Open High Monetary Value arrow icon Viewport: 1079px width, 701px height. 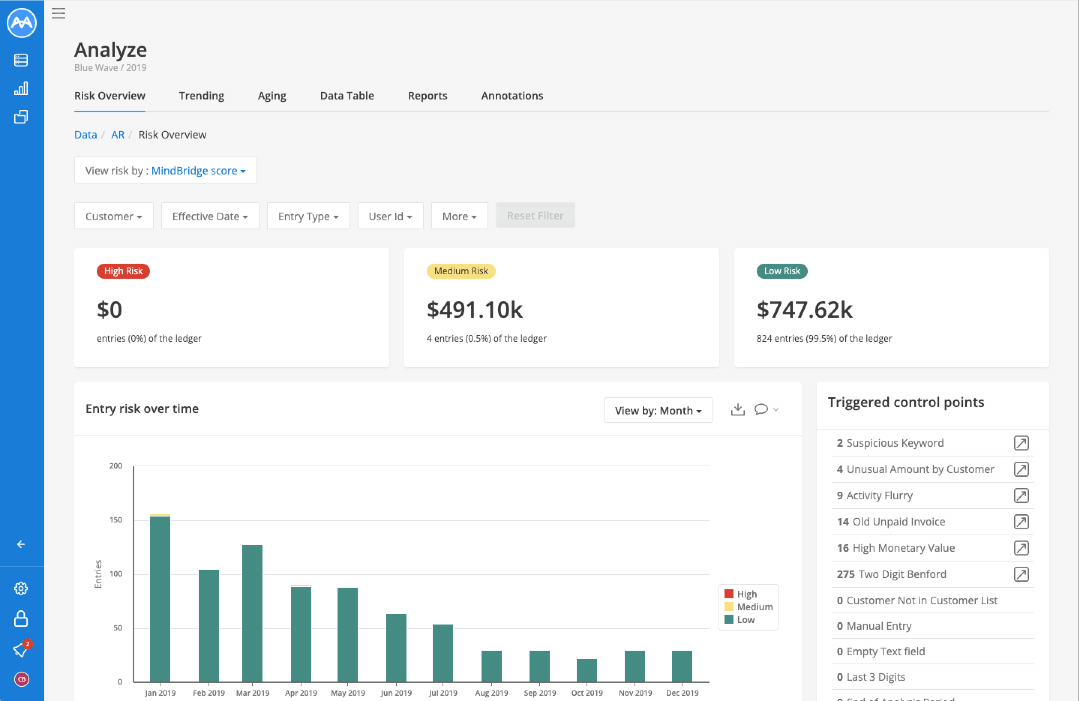[x=1021, y=548]
